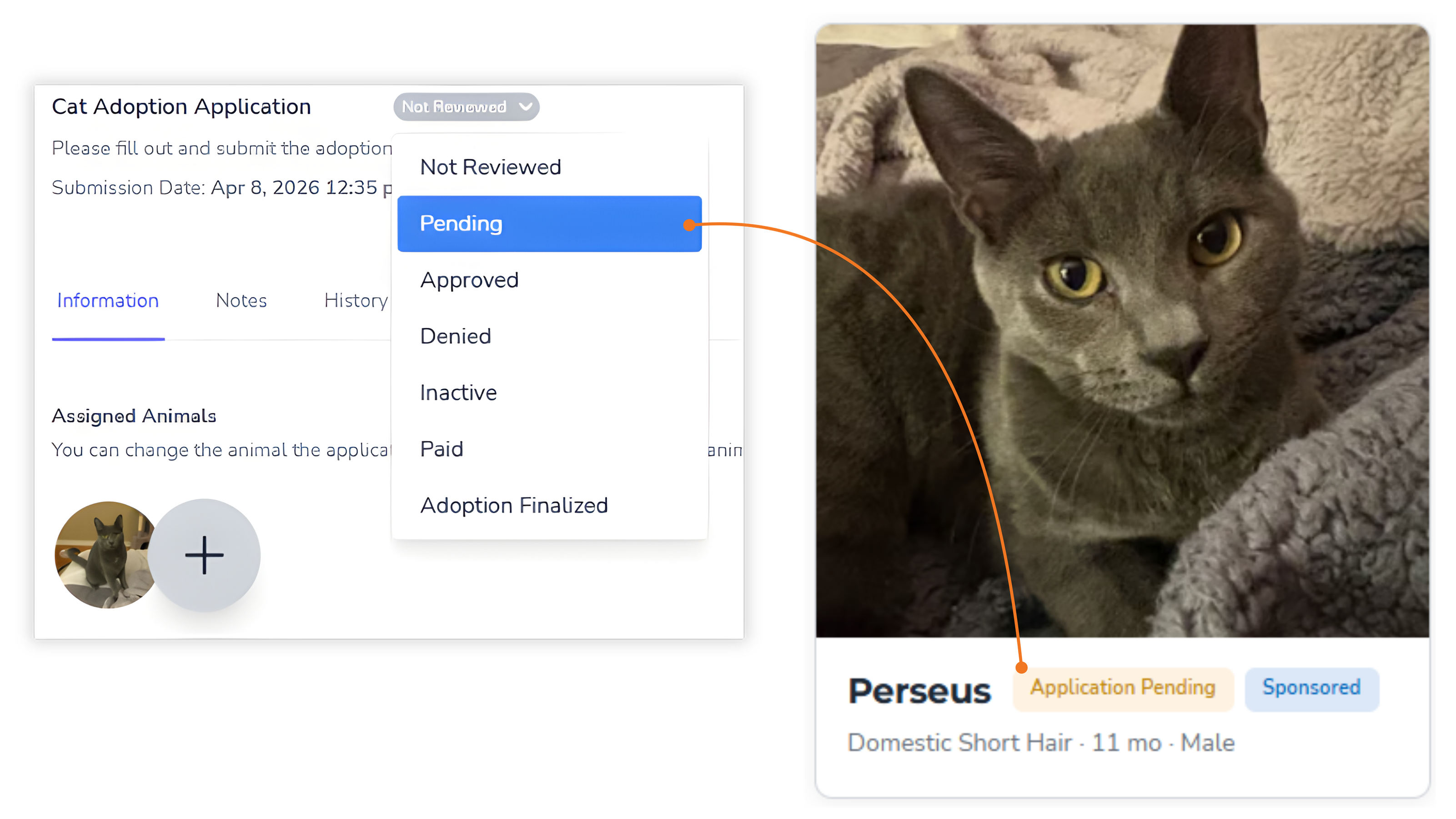This screenshot has width=1456, height=819.
Task: Select Adoption Finalized status
Action: [514, 506]
